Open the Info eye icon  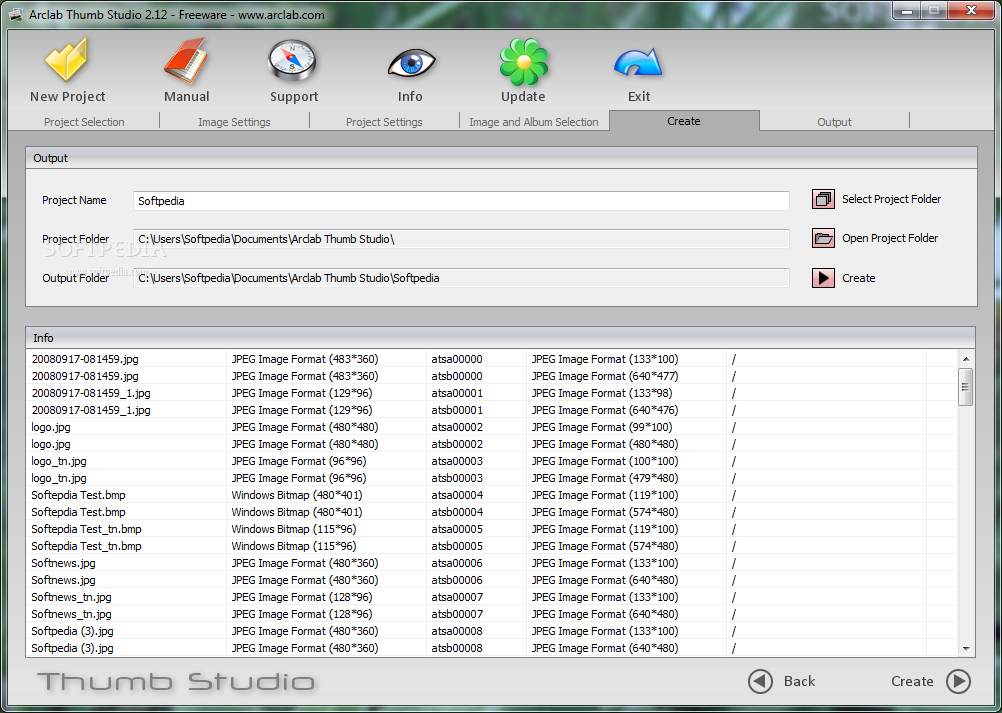click(x=412, y=64)
